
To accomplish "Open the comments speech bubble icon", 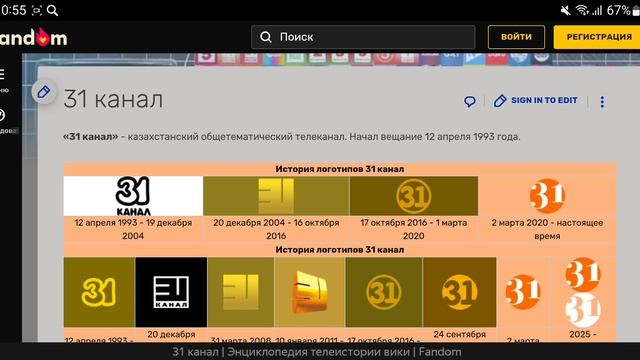I will 470,101.
